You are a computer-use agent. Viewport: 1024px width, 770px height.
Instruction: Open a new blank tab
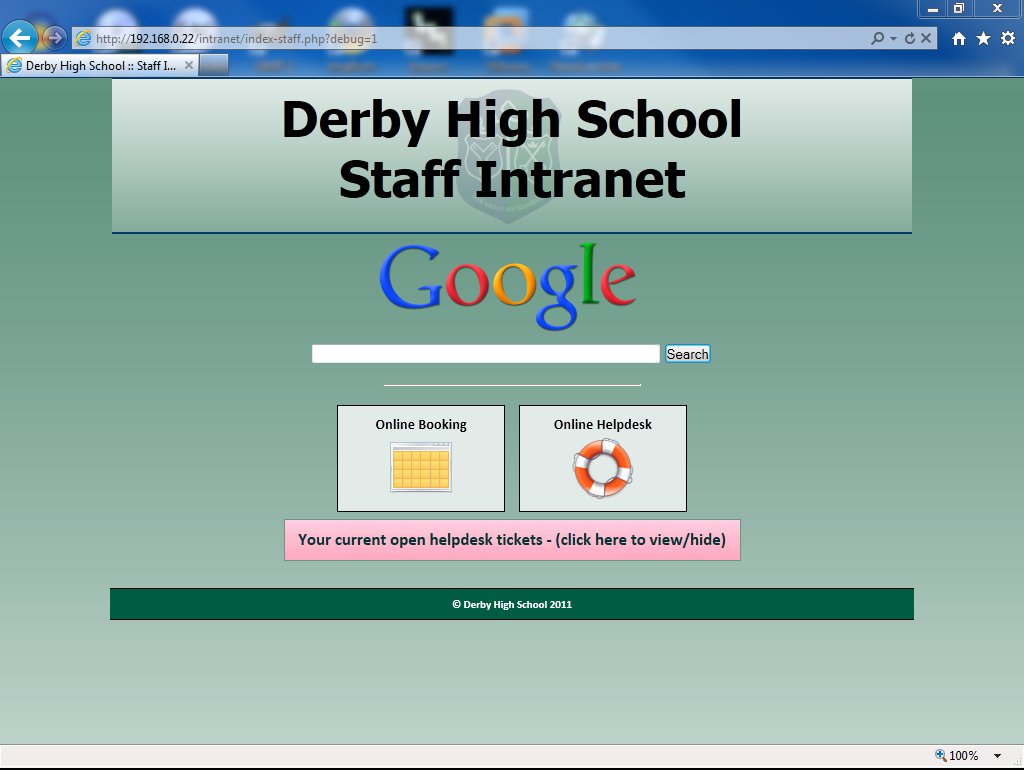coord(214,65)
